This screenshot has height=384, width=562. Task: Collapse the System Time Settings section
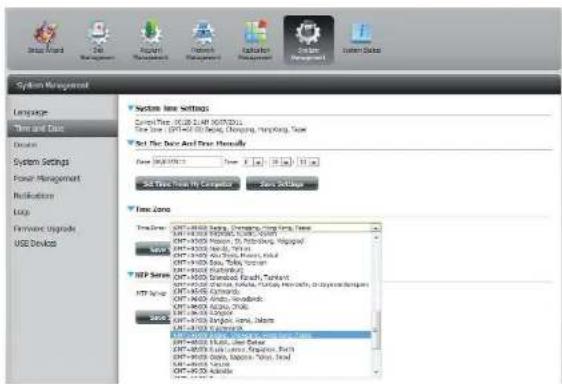131,108
